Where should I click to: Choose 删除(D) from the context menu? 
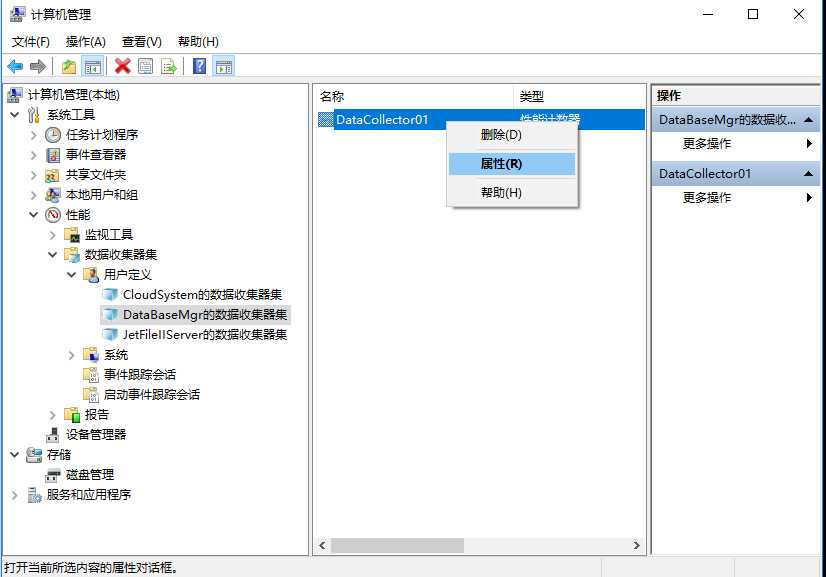[x=512, y=135]
